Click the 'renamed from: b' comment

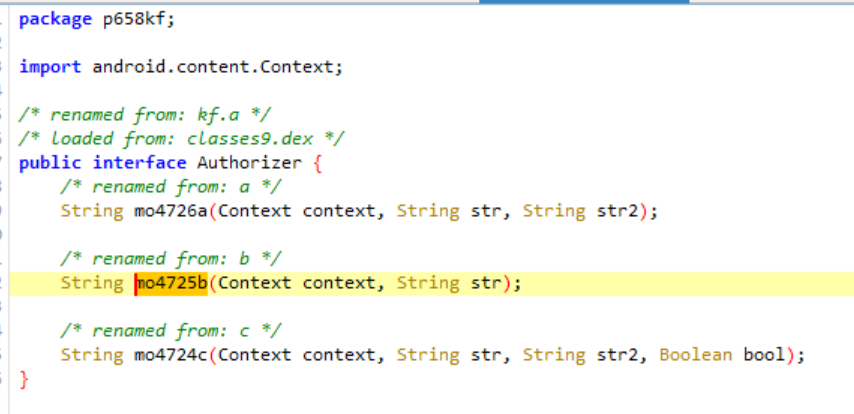click(170, 259)
